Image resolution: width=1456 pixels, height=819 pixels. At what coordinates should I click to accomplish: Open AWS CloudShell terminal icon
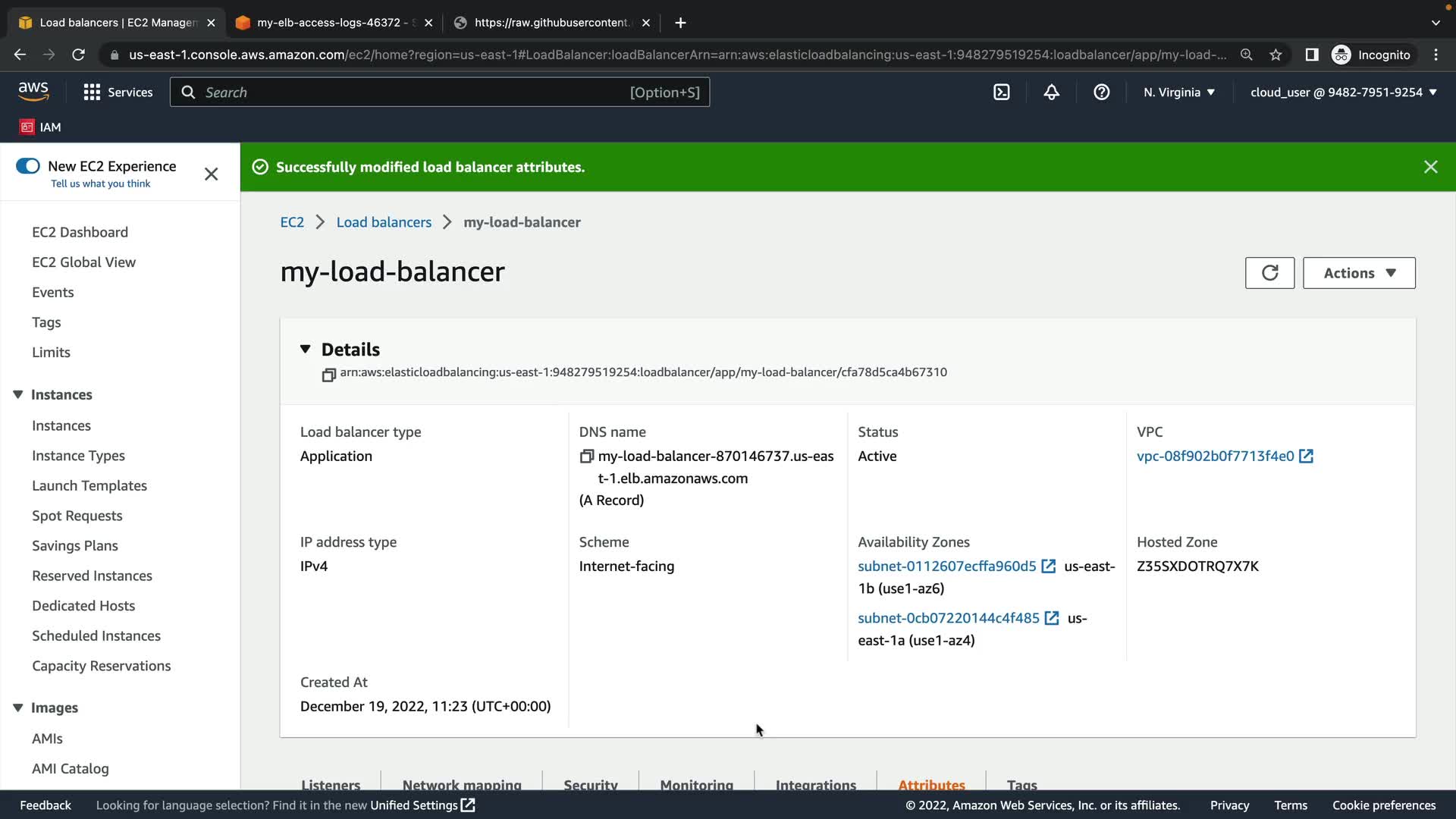(1002, 93)
